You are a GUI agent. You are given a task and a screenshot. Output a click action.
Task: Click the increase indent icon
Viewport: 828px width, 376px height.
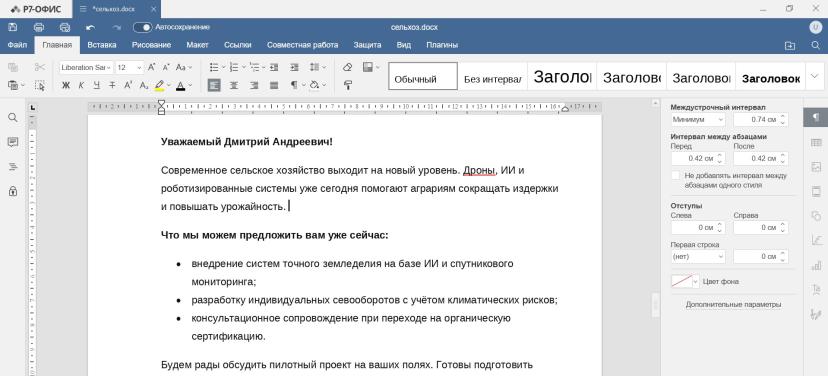coord(294,67)
